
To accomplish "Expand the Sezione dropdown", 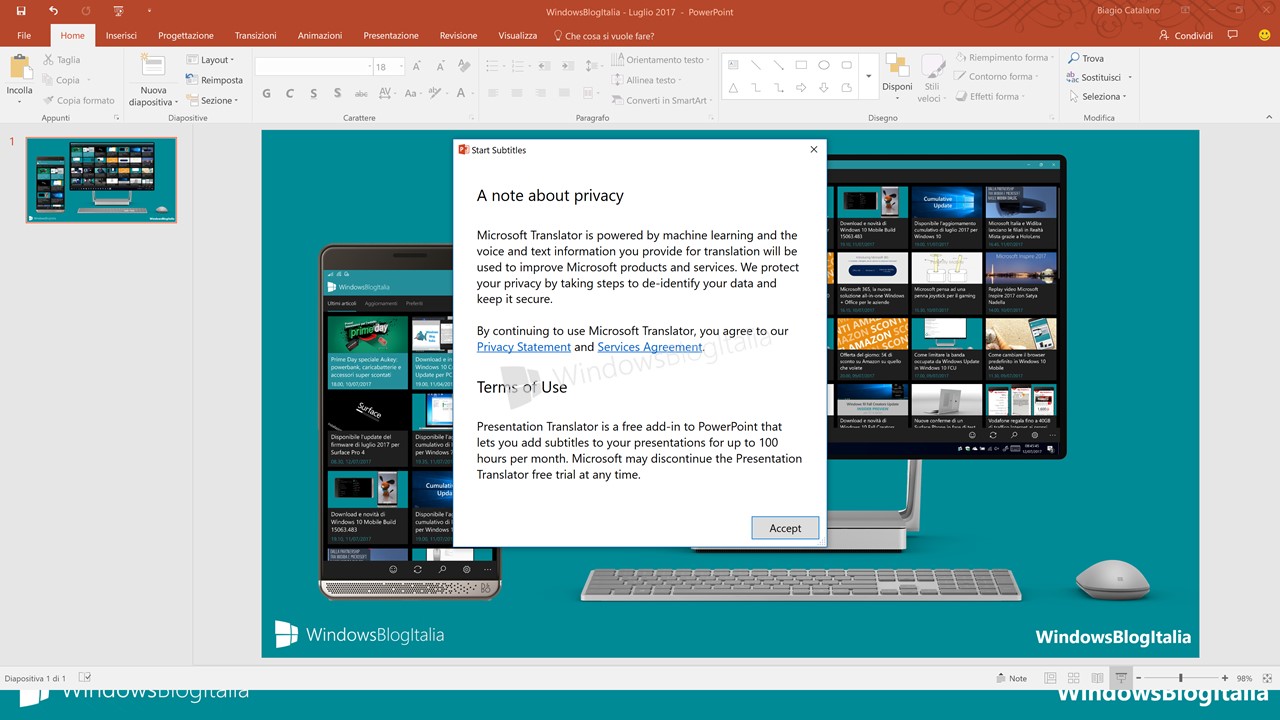I will pyautogui.click(x=212, y=100).
